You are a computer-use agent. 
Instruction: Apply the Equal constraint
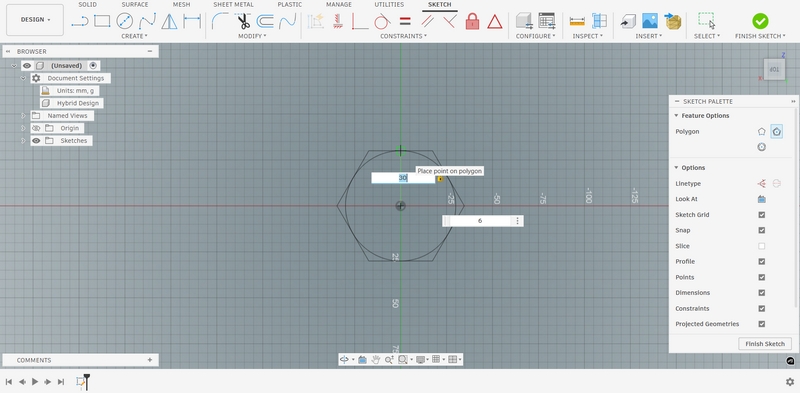[x=405, y=21]
